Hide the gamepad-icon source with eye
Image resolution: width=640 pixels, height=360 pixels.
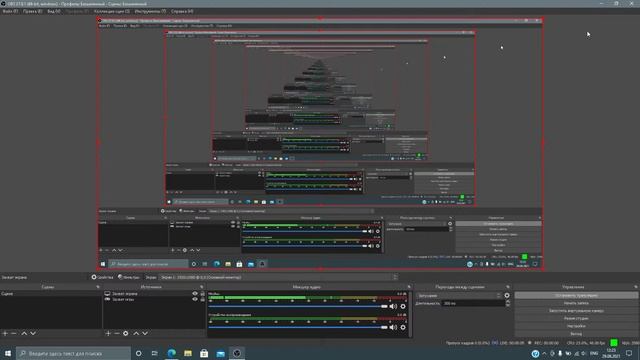[195, 299]
